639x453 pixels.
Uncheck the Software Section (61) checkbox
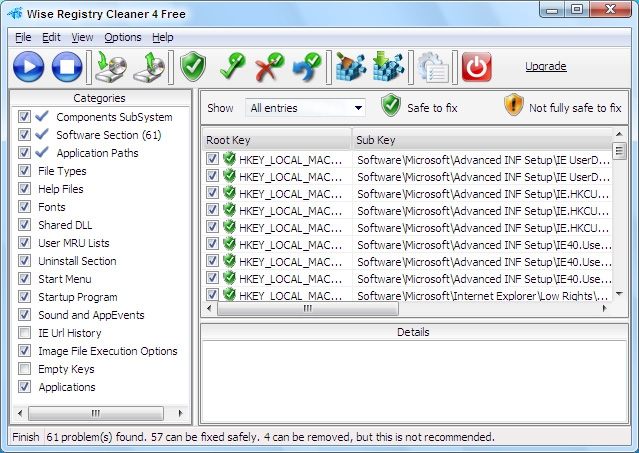click(x=24, y=134)
